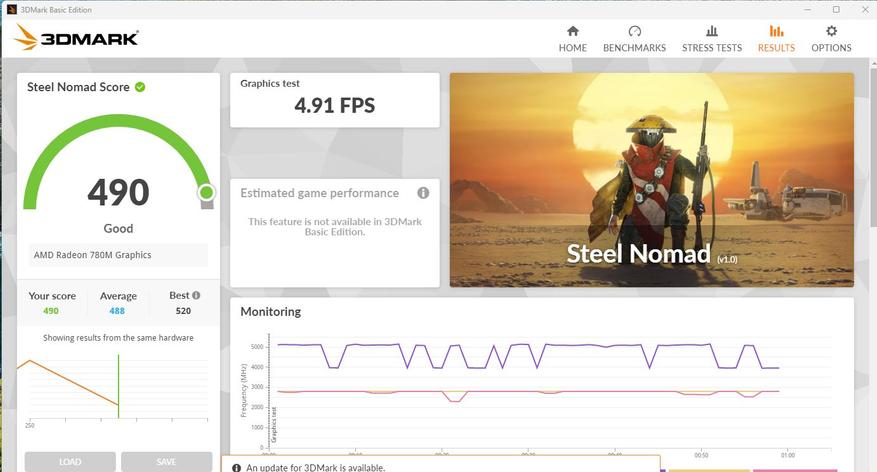Viewport: 877px width, 472px height.
Task: Click the update available info icon
Action: point(237,468)
